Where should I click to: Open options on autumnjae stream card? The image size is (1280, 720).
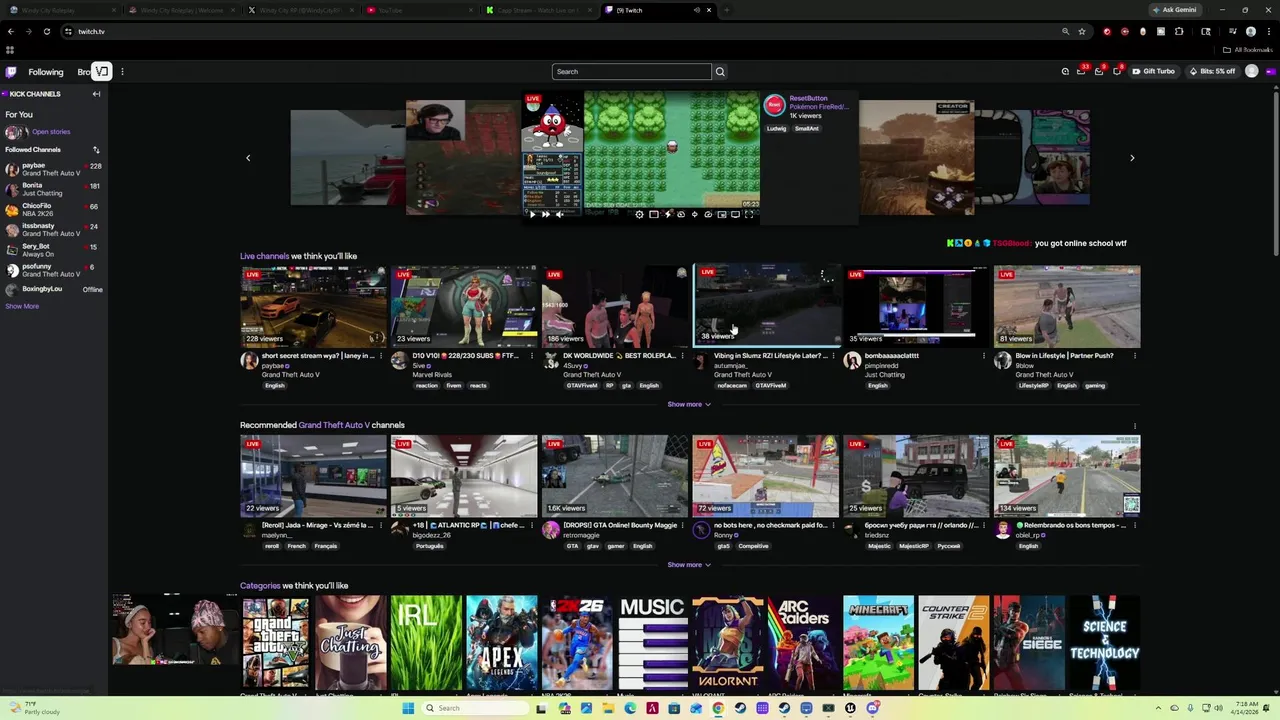coord(834,356)
